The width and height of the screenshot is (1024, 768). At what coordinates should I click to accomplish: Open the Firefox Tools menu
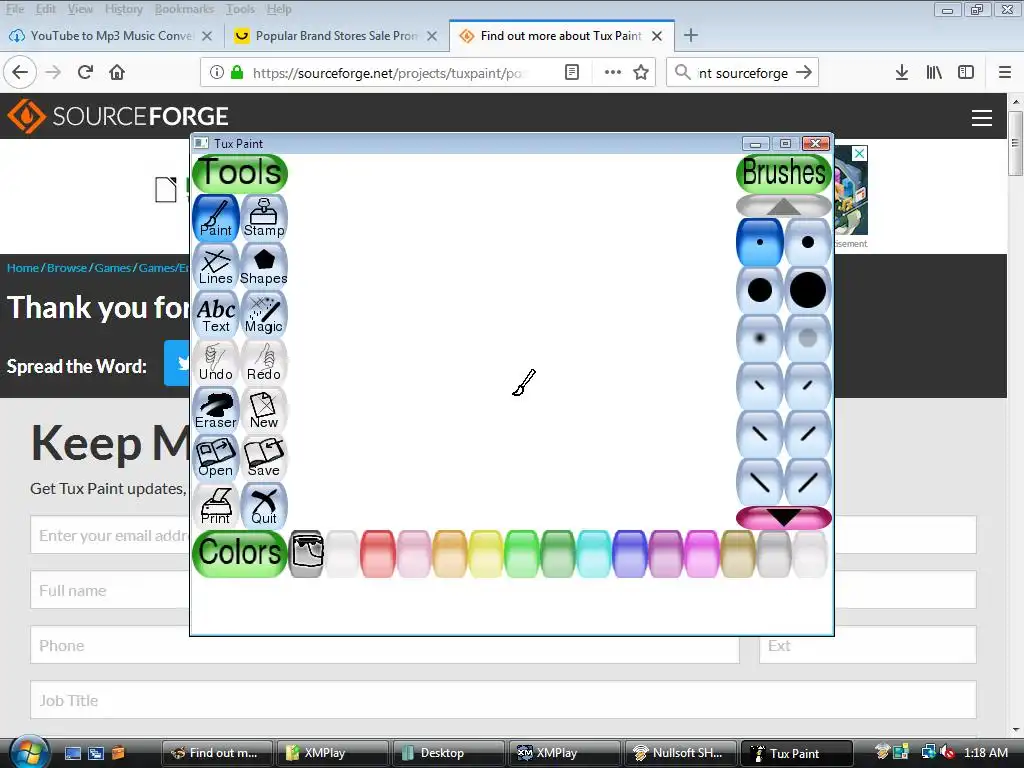(x=240, y=9)
